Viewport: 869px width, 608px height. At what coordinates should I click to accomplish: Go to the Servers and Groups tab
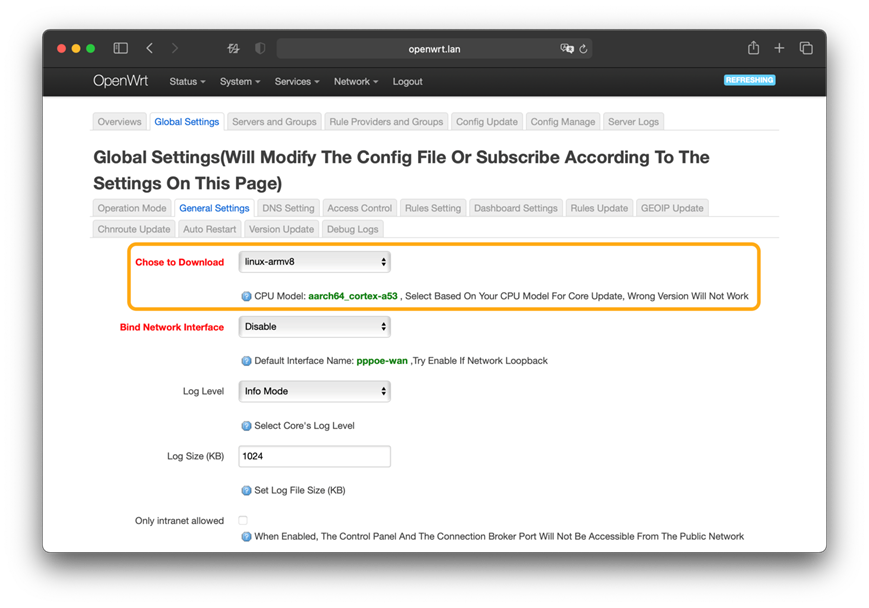tap(274, 122)
